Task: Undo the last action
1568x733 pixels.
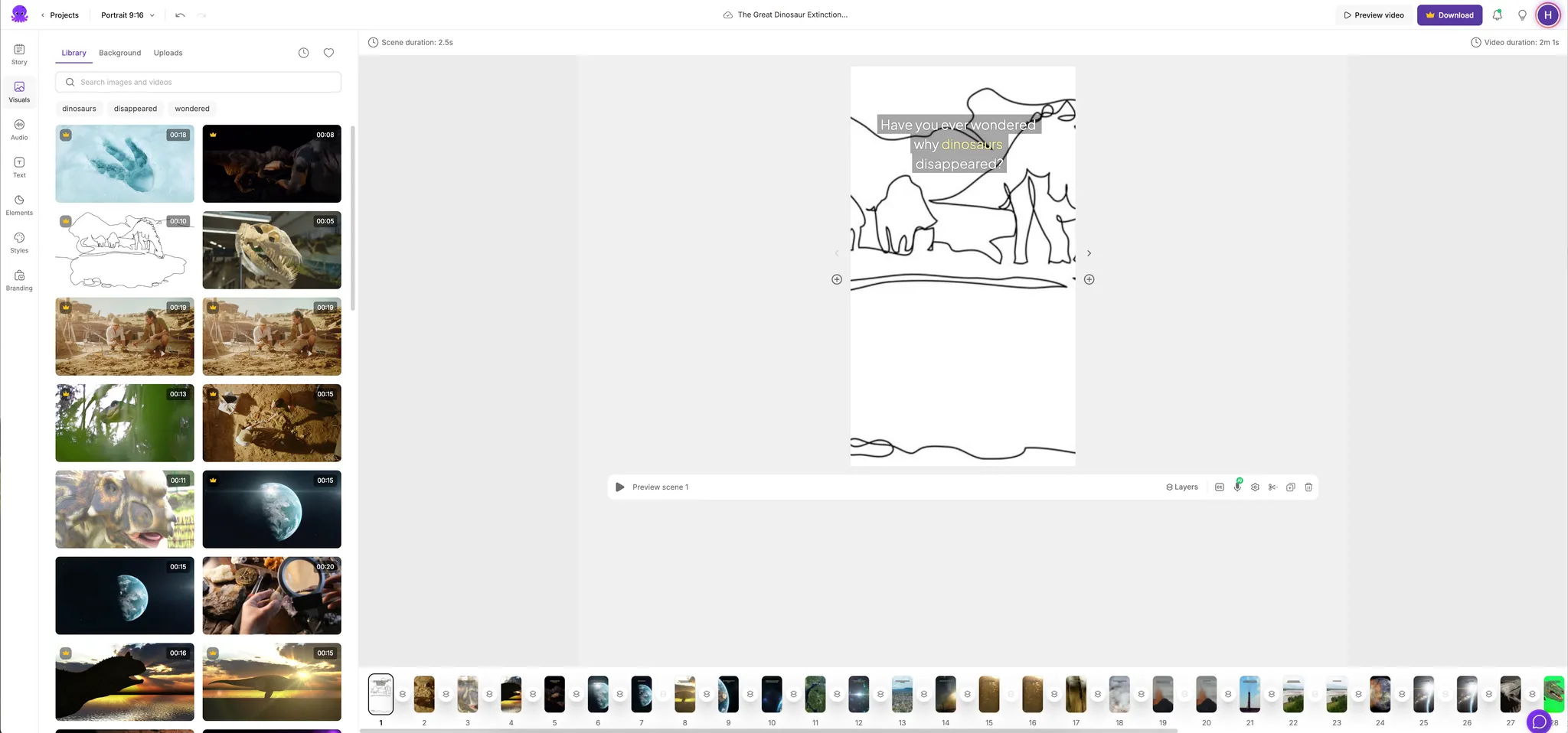Action: click(180, 15)
